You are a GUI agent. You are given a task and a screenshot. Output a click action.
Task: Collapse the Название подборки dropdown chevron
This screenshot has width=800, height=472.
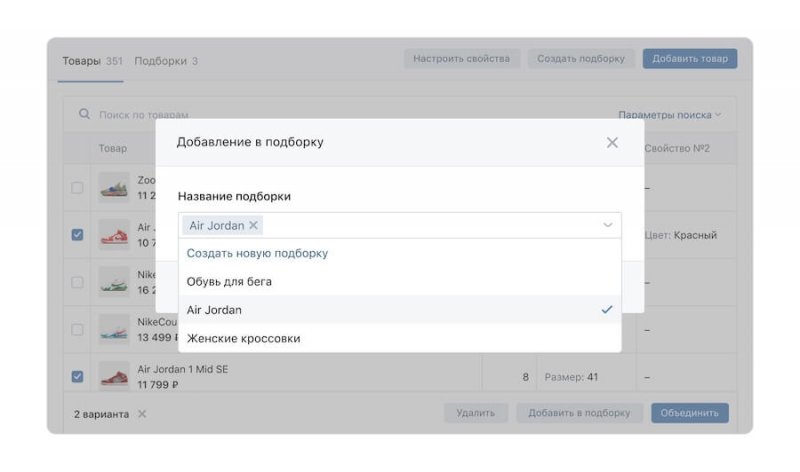607,225
